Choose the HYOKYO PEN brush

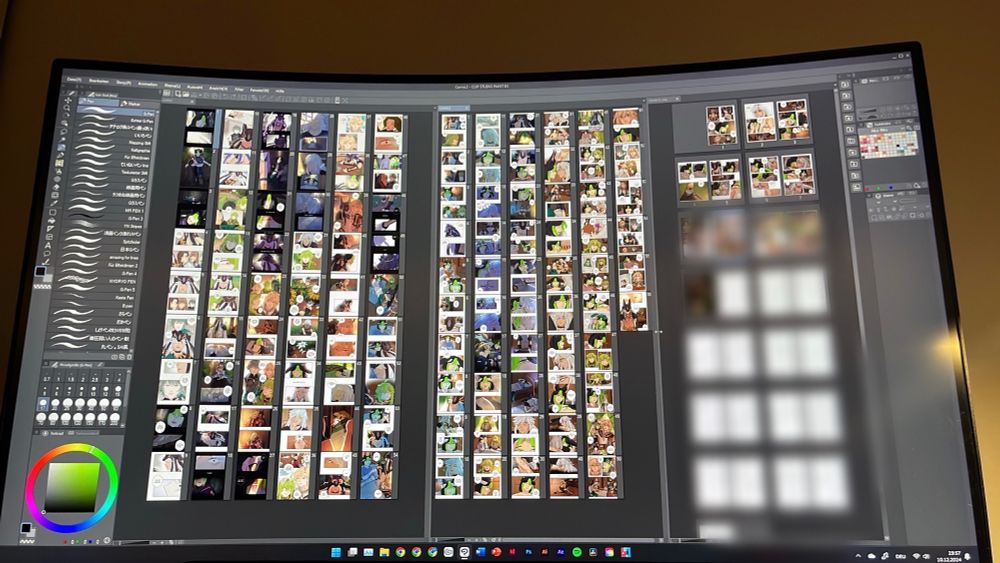pos(98,281)
